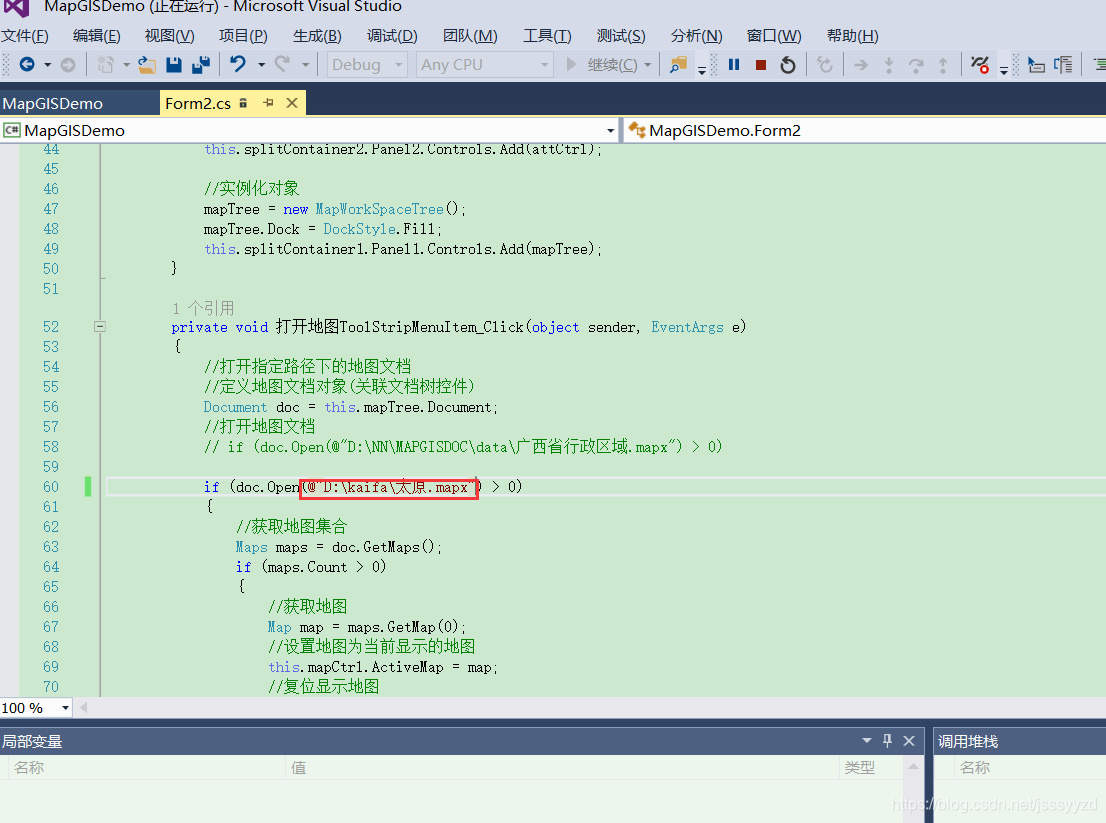Open the Undo history dropdown

pyautogui.click(x=261, y=65)
